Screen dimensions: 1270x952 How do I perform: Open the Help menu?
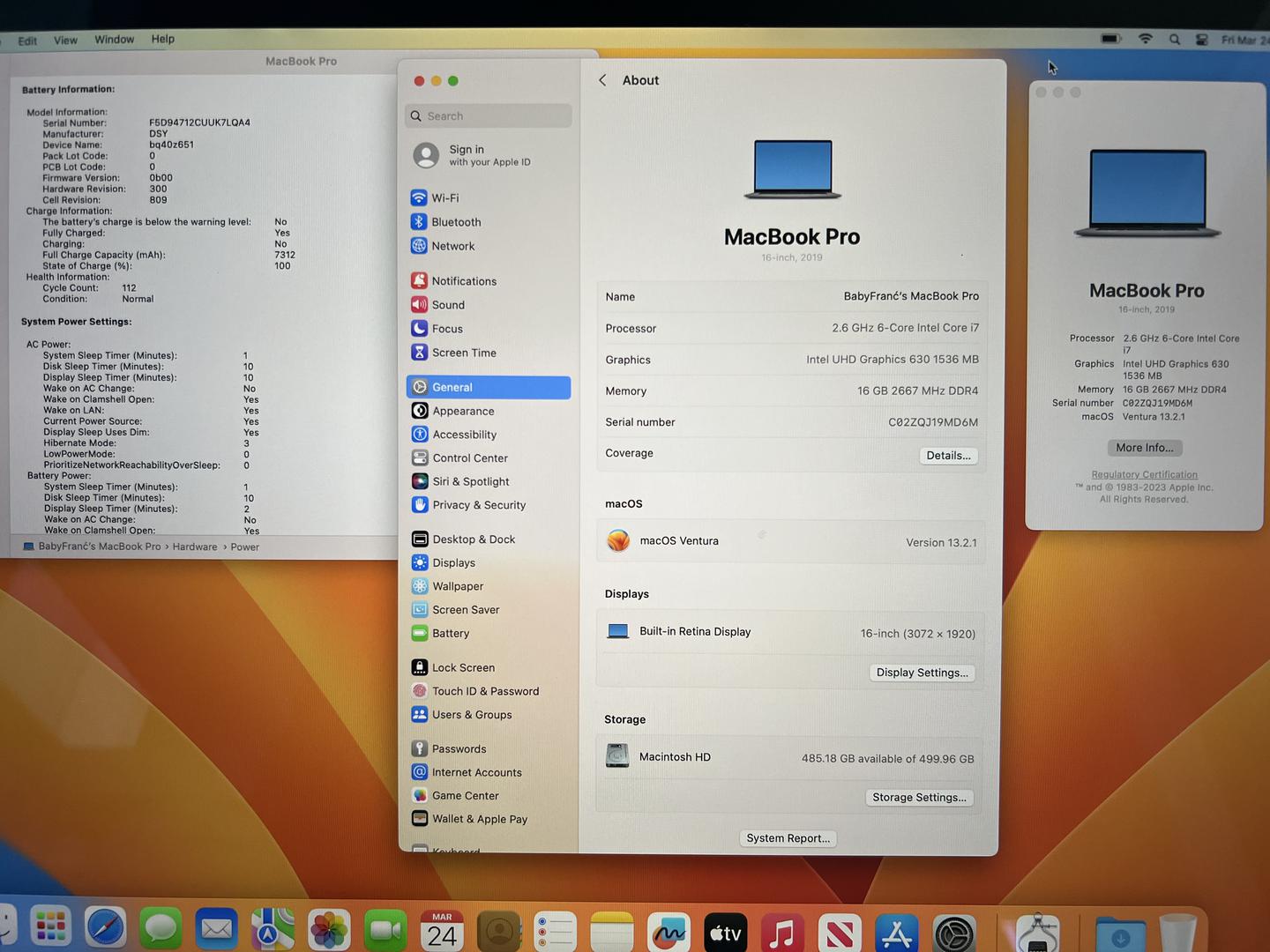click(162, 39)
